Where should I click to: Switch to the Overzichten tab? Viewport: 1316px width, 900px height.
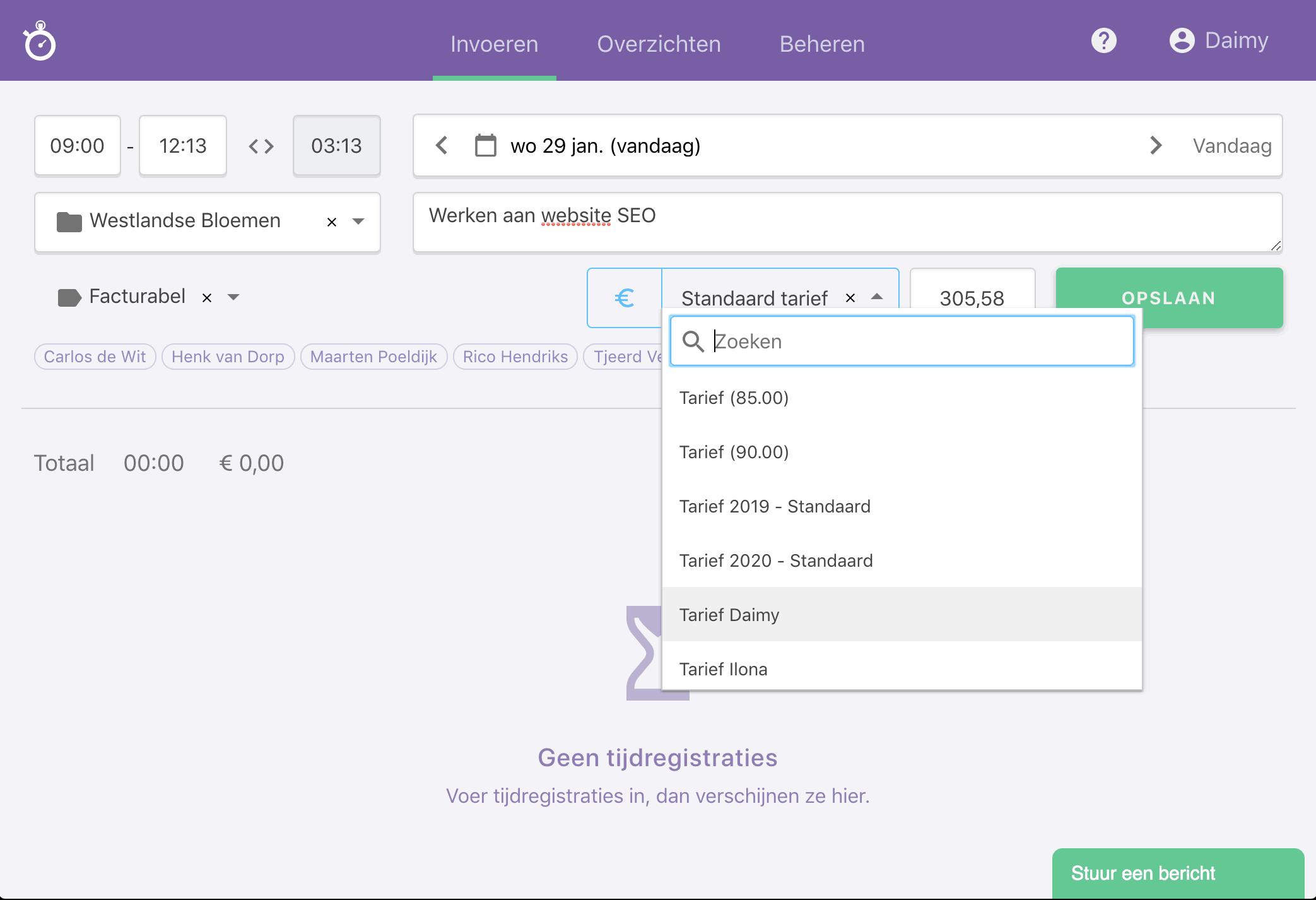click(x=659, y=44)
